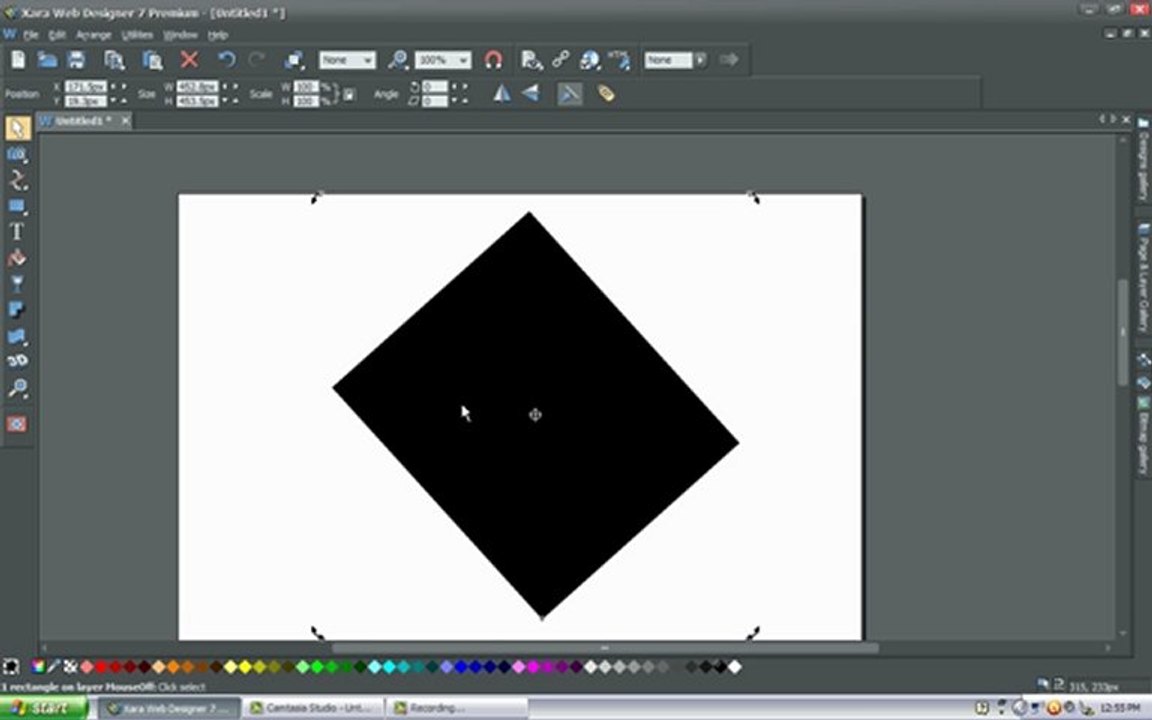The height and width of the screenshot is (720, 1152).
Task: Flip the object vertically
Action: 530,93
